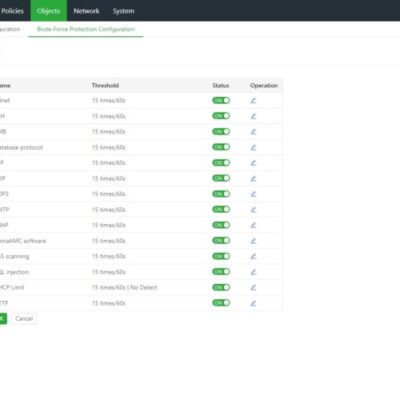Toggle the SQL injection status switch
The height and width of the screenshot is (400, 400).
pyautogui.click(x=221, y=272)
